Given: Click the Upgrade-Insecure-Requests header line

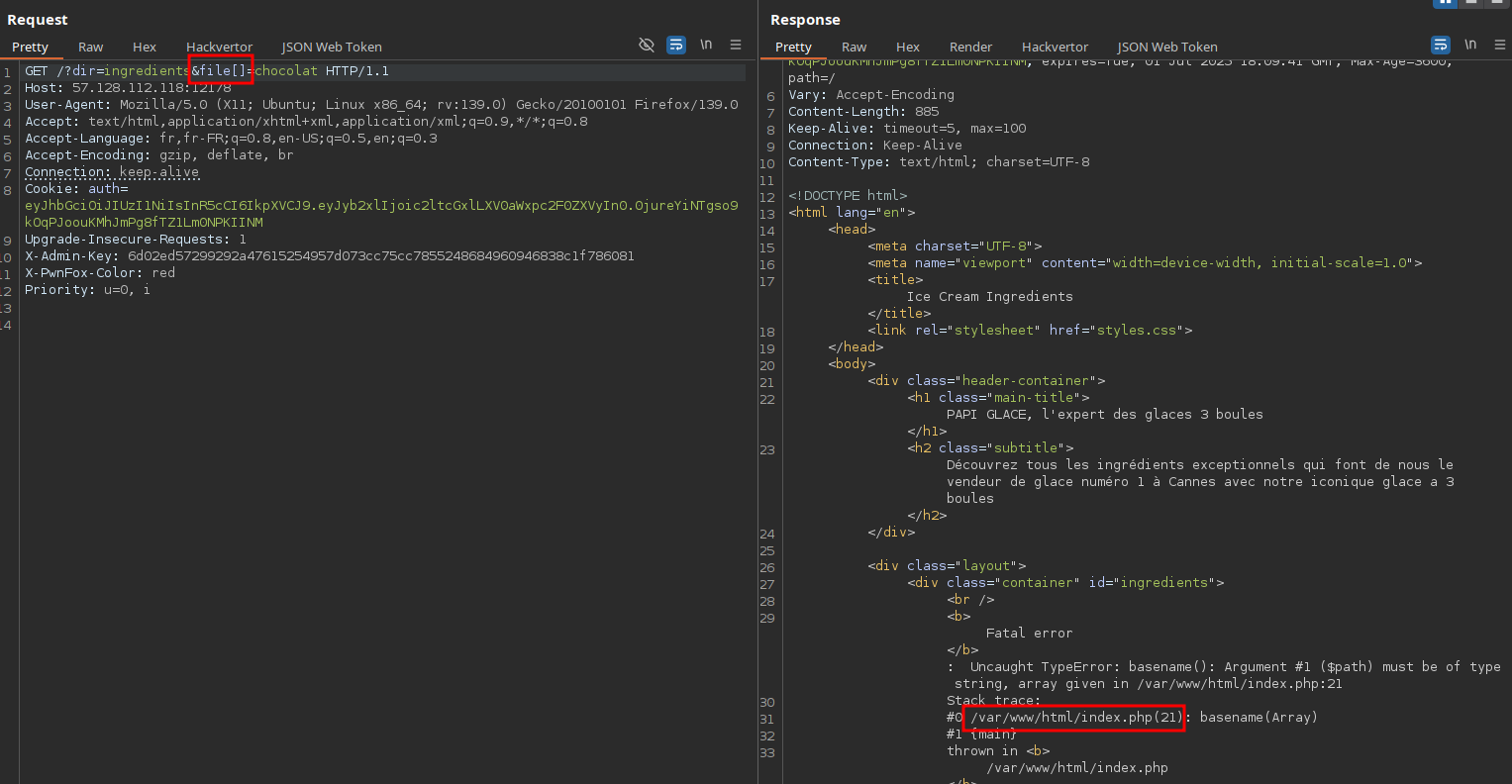Looking at the screenshot, I should 136,240.
